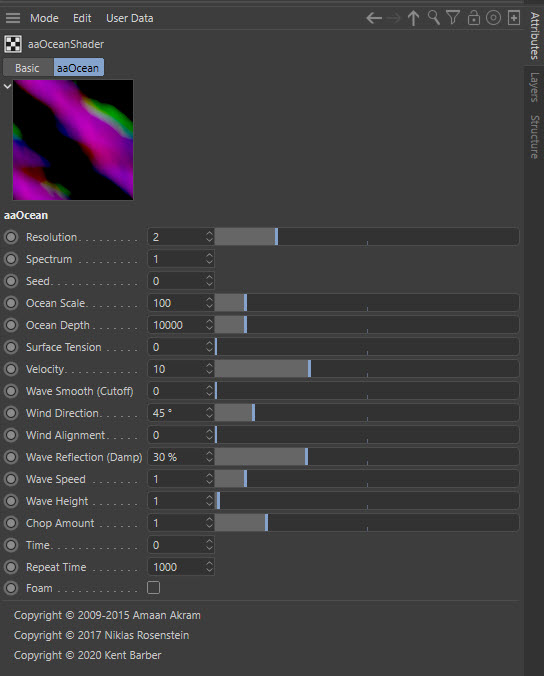The width and height of the screenshot is (544, 676).
Task: Click the Ocean Scale stepper arrows
Action: click(x=209, y=303)
